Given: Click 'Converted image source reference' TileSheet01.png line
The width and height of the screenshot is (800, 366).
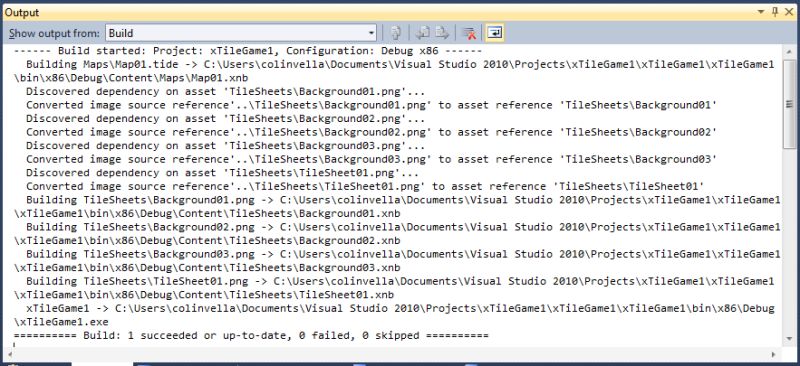Looking at the screenshot, I should tap(365, 186).
